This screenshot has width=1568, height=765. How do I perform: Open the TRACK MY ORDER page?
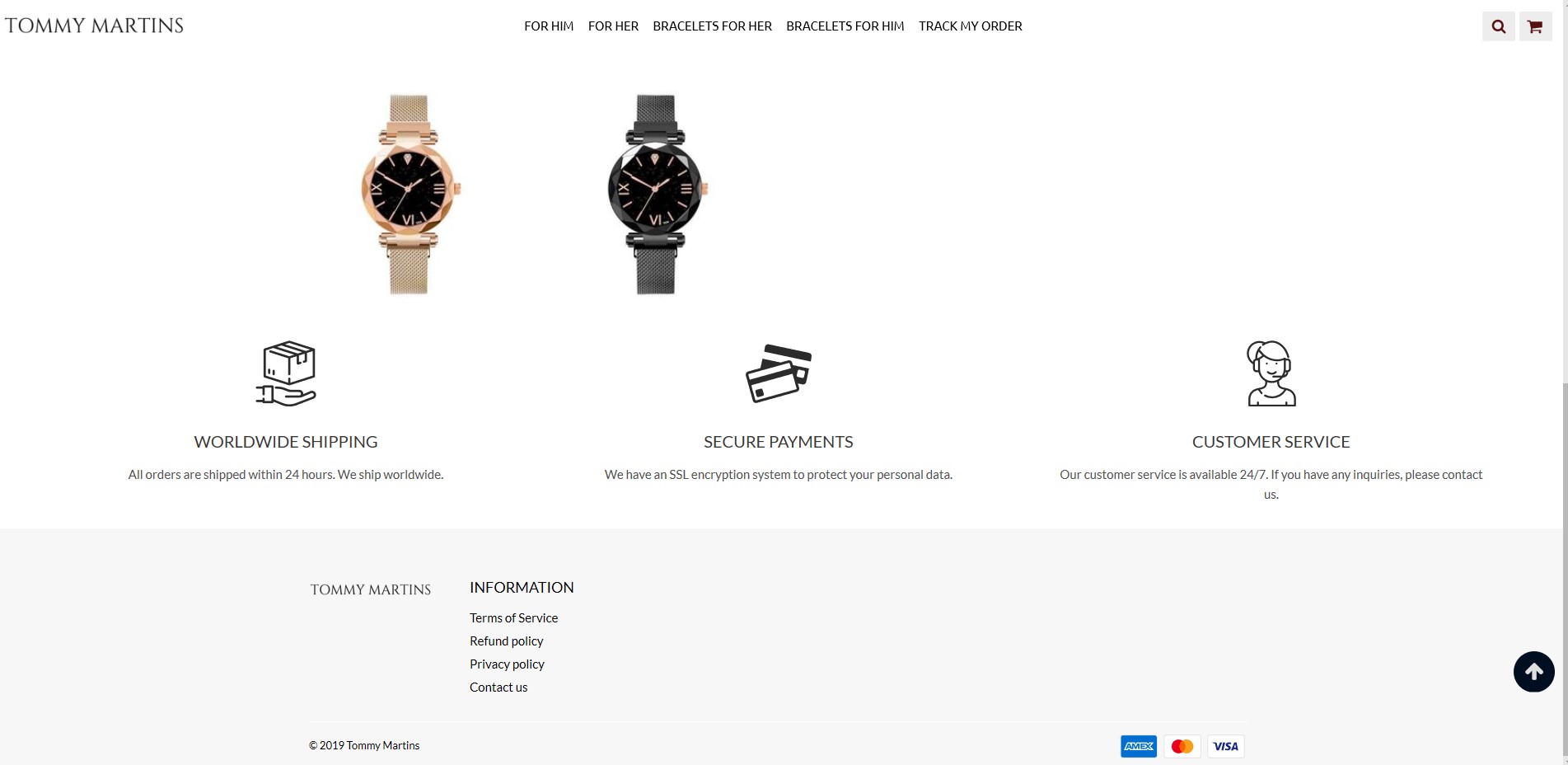click(x=971, y=26)
